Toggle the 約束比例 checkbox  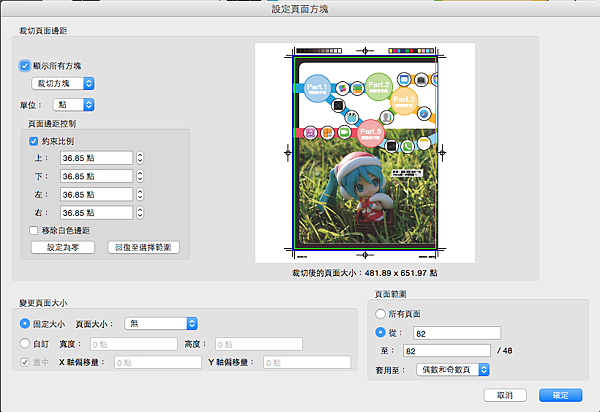click(x=34, y=141)
